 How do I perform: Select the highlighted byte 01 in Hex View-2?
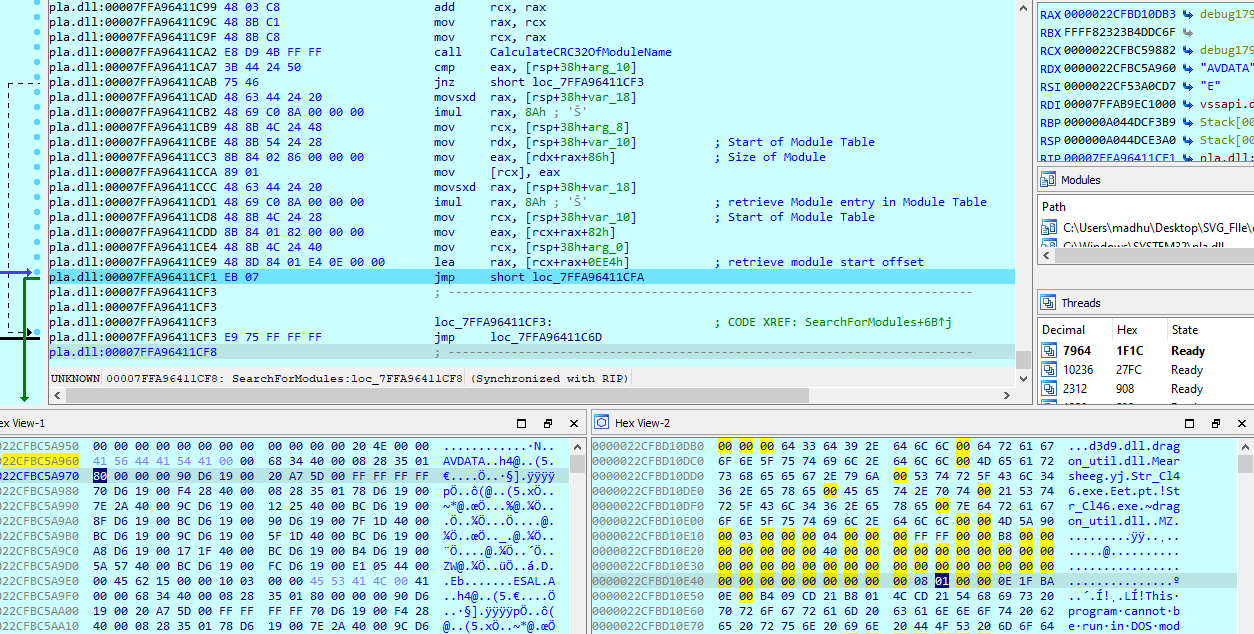coord(941,580)
